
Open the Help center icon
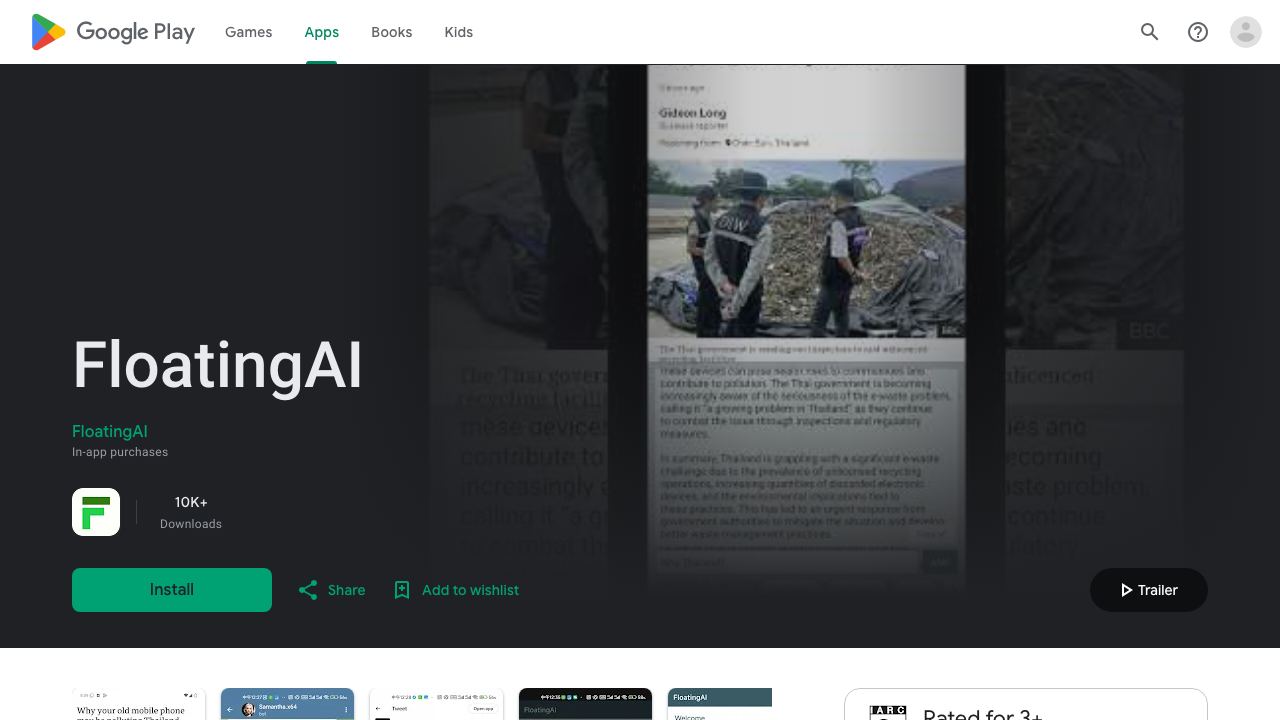(1198, 32)
